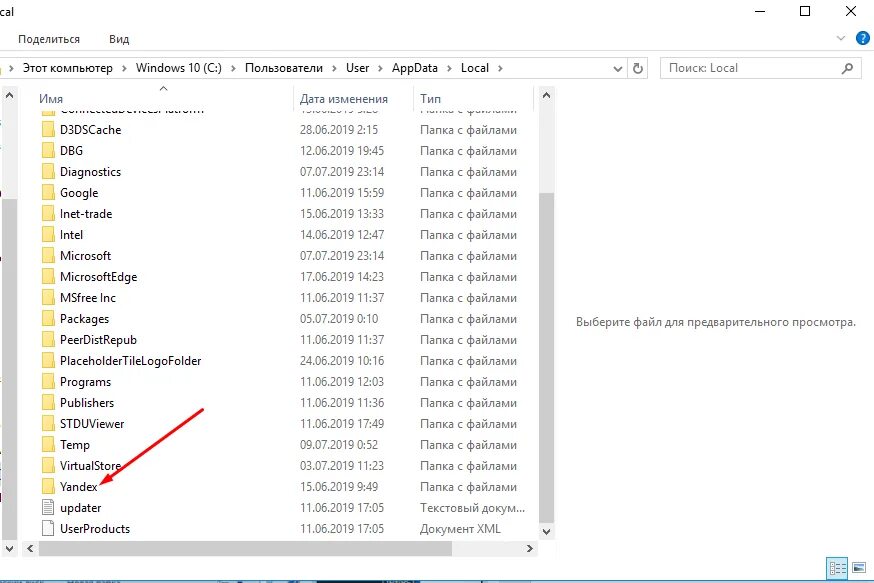The width and height of the screenshot is (874, 583).
Task: Click date 28.06.2019 2:15 of D3DSCache
Action: point(339,130)
